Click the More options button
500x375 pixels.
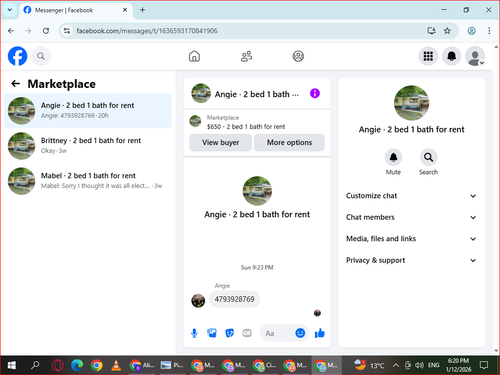(x=289, y=143)
